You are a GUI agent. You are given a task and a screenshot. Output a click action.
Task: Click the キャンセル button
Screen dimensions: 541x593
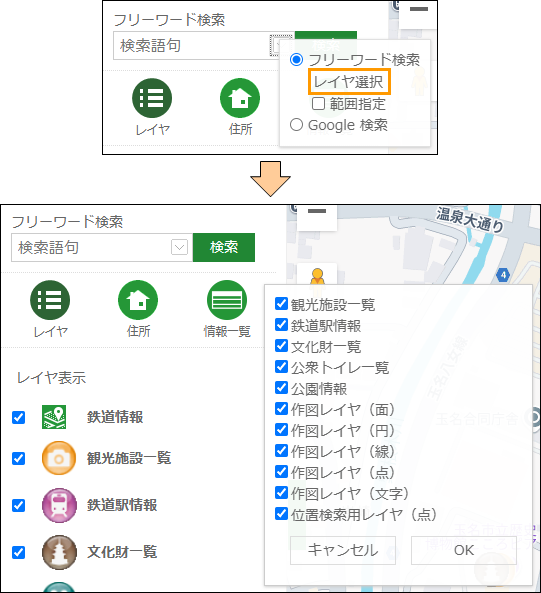[x=343, y=550]
